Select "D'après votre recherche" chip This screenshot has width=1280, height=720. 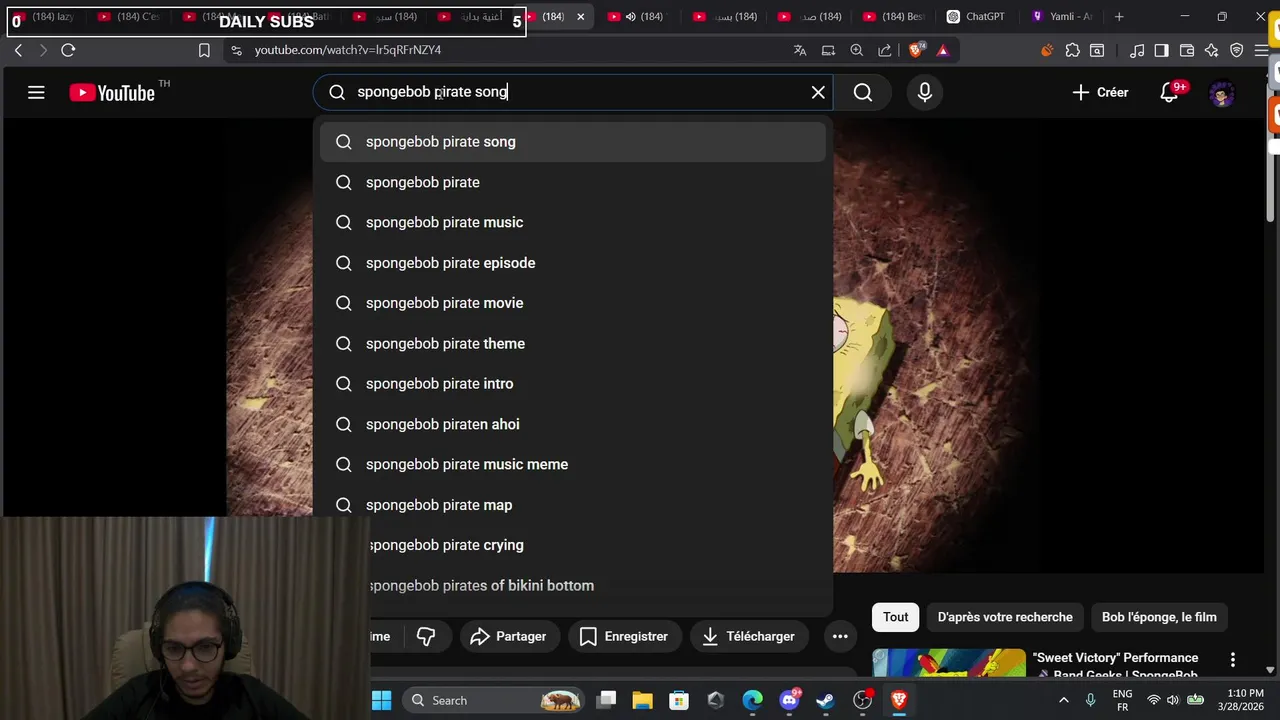(1005, 617)
